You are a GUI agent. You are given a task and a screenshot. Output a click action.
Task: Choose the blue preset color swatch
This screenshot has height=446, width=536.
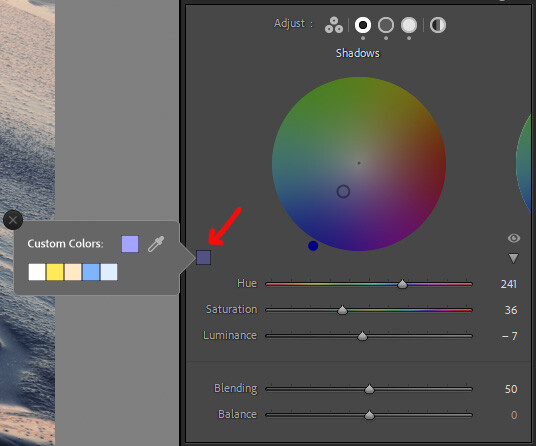click(x=91, y=272)
